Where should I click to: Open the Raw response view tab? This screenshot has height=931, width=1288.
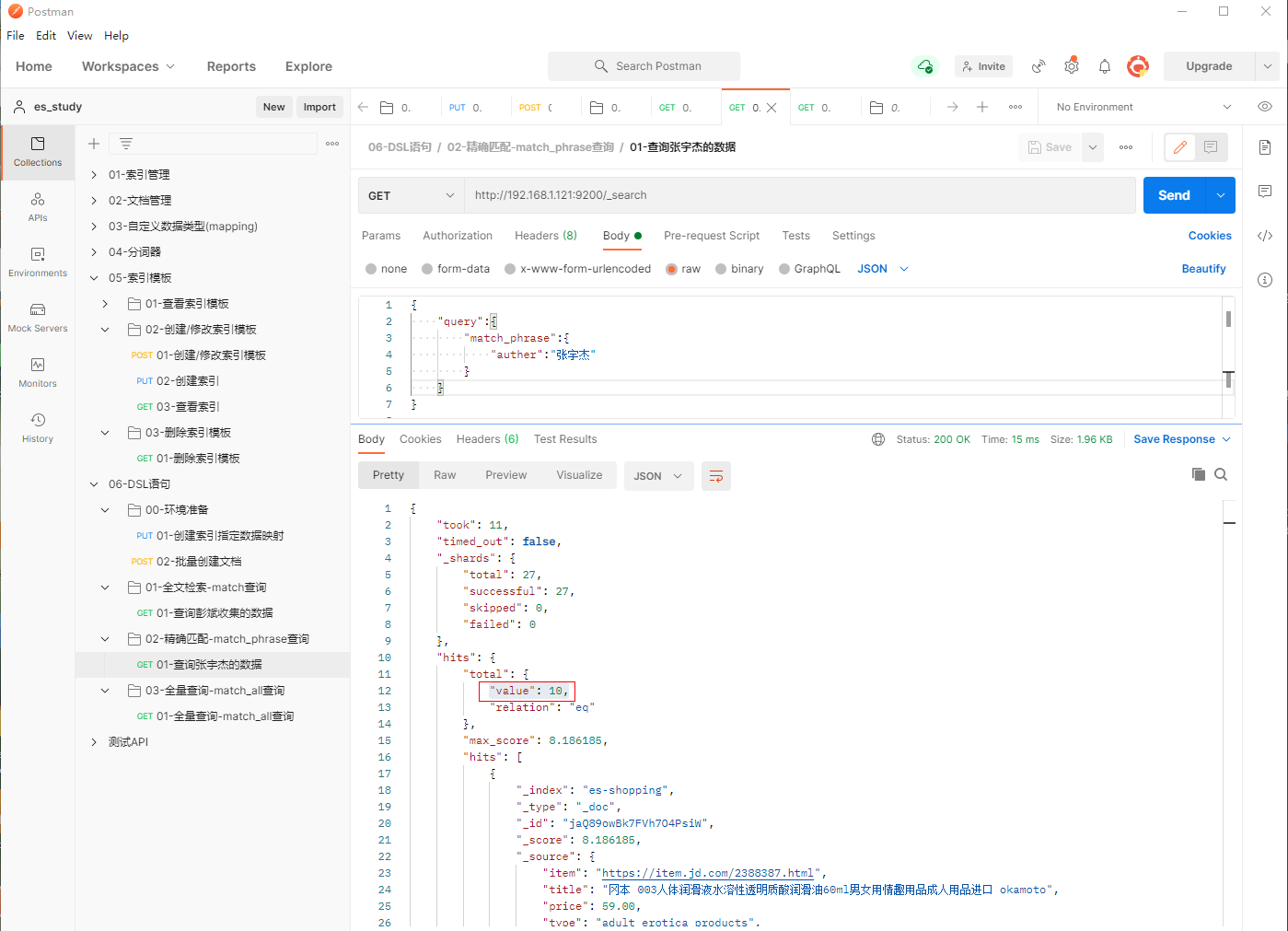pos(445,475)
